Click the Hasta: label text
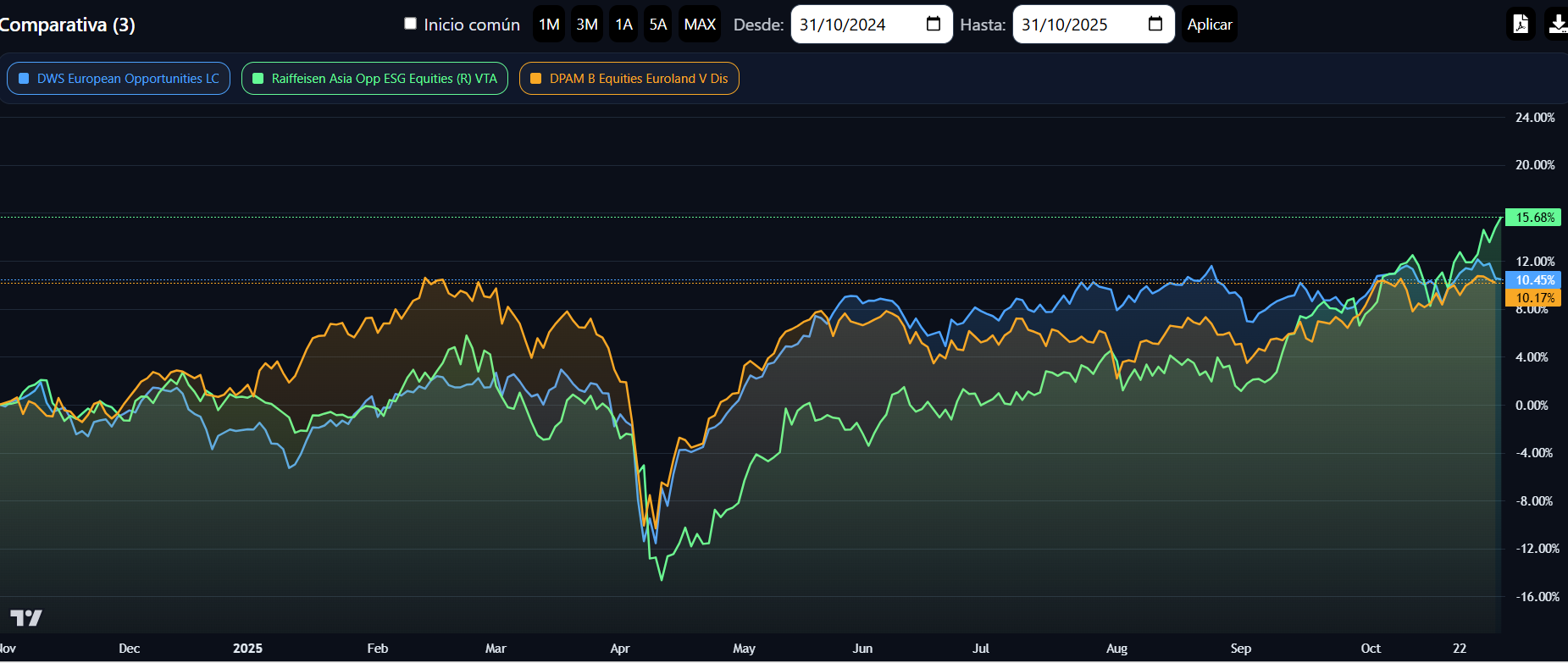Image resolution: width=1568 pixels, height=663 pixels. pyautogui.click(x=983, y=25)
